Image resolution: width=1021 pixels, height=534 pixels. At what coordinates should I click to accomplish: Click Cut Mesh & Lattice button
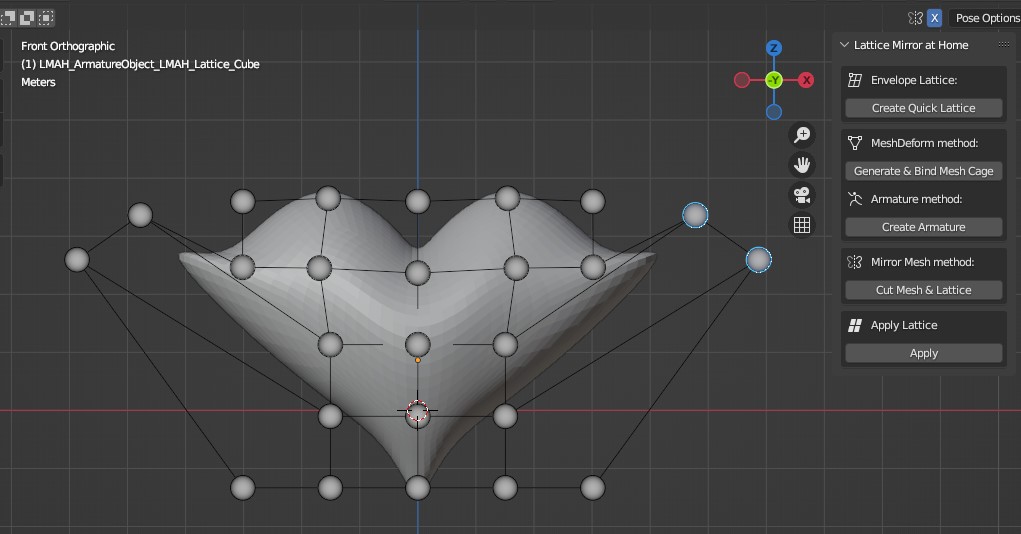pyautogui.click(x=923, y=290)
